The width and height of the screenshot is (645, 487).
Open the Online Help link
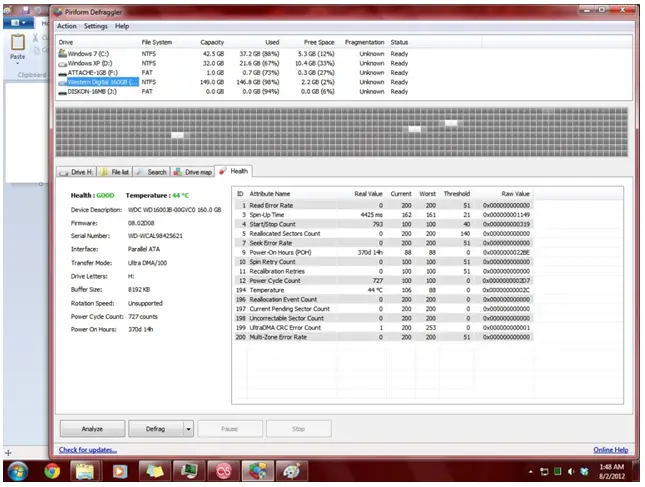click(x=610, y=450)
